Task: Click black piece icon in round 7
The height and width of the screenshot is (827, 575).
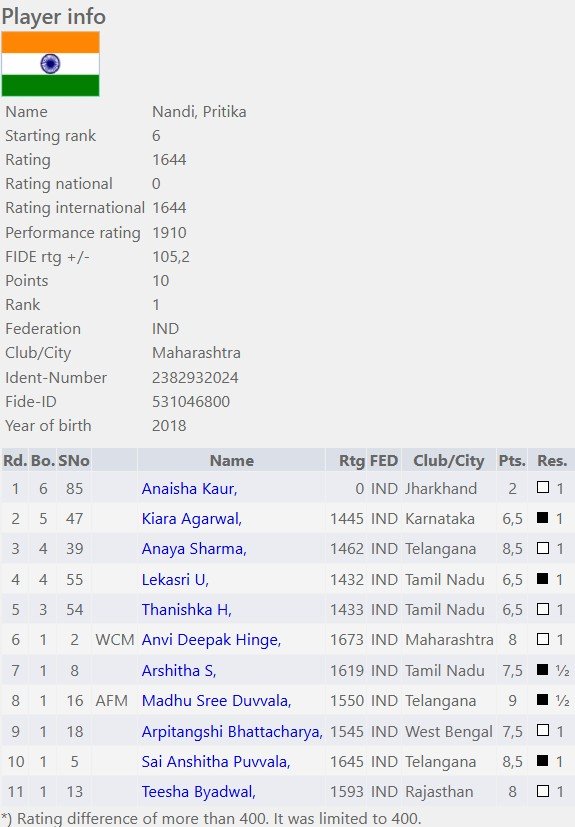Action: pos(542,669)
